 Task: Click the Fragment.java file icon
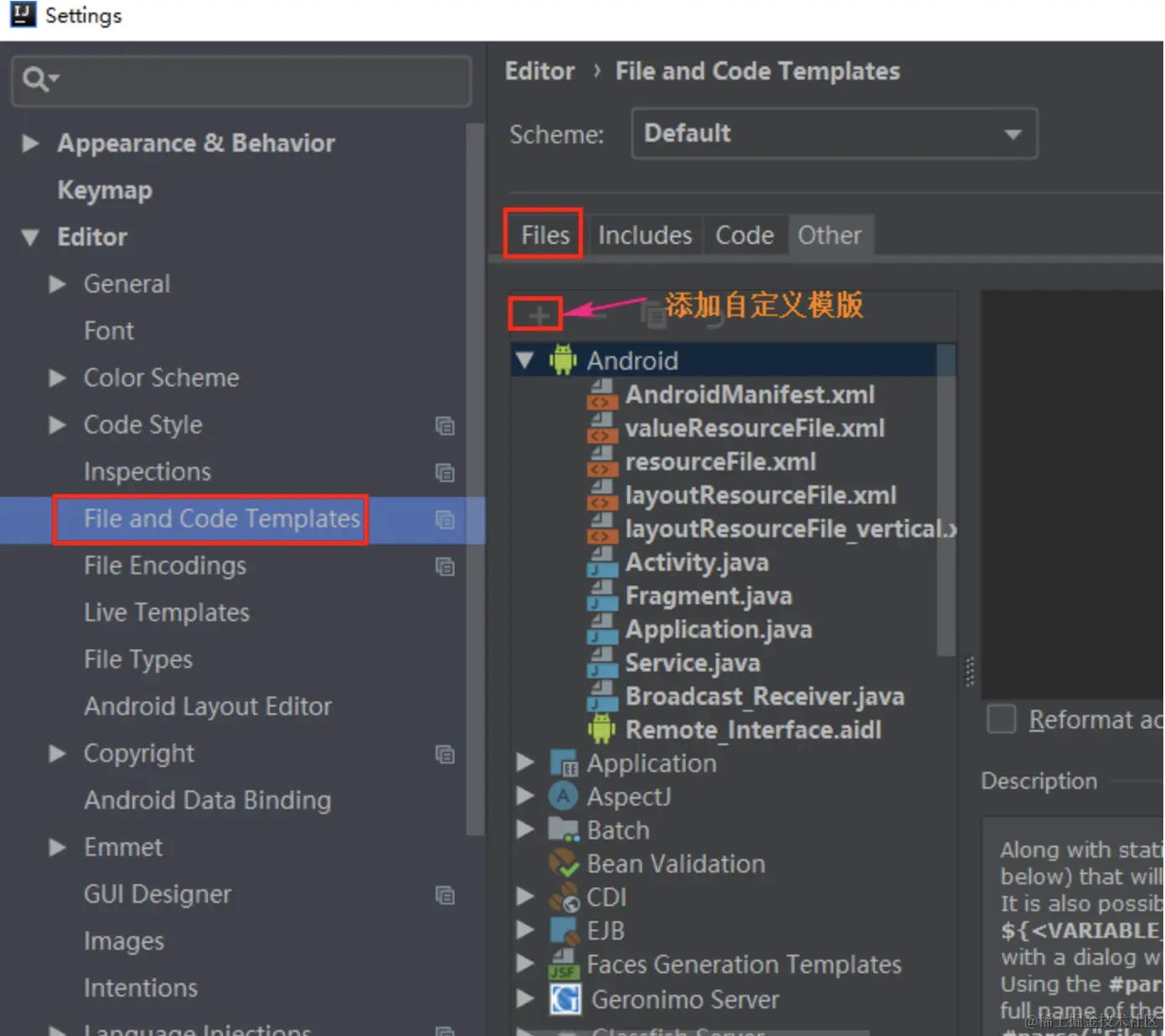[x=603, y=595]
